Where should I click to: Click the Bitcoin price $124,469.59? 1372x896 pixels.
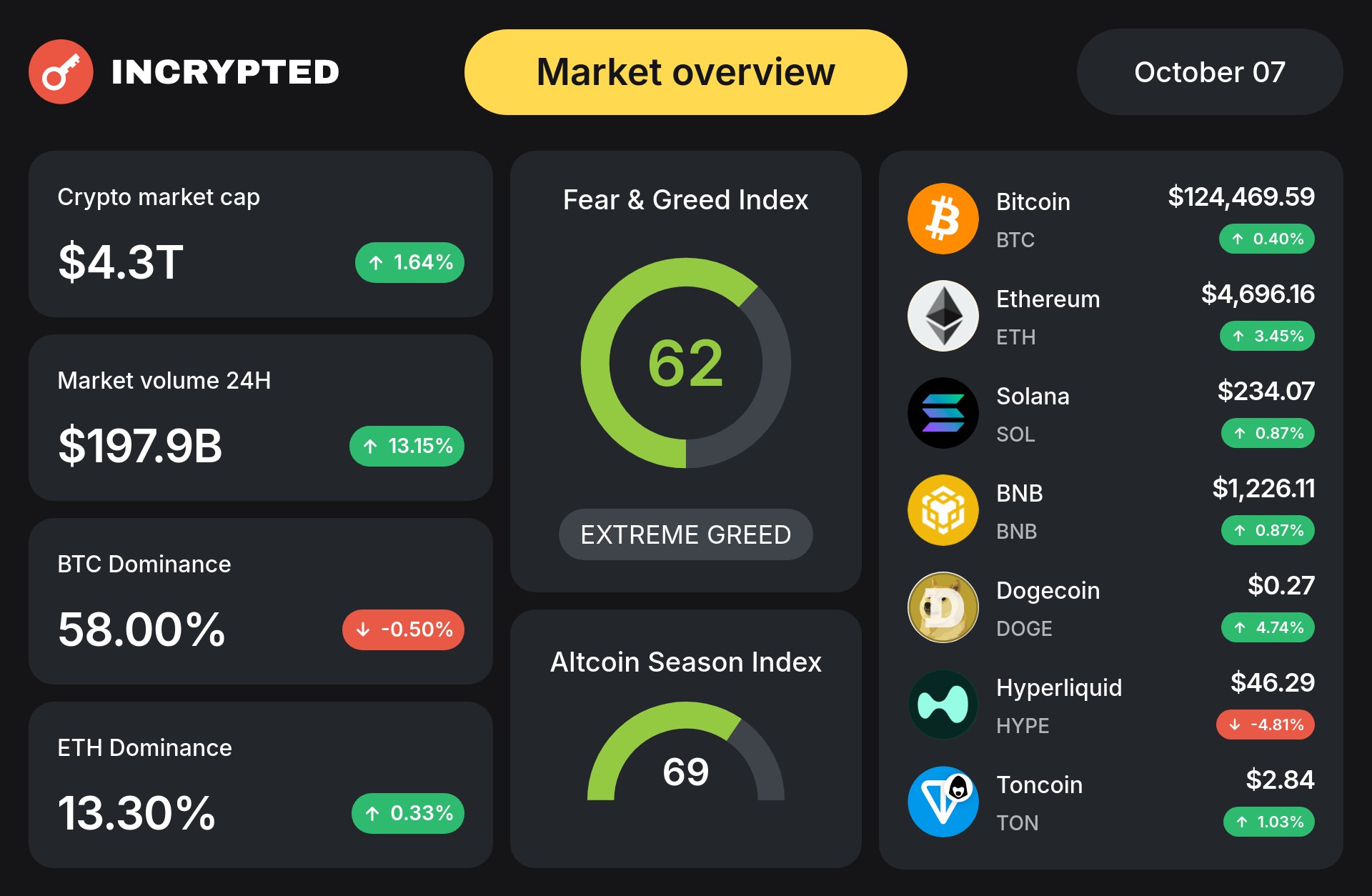pyautogui.click(x=1241, y=196)
